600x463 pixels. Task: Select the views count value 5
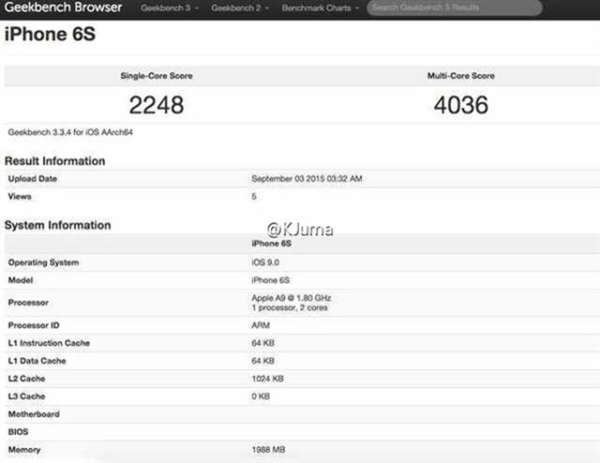pyautogui.click(x=254, y=196)
